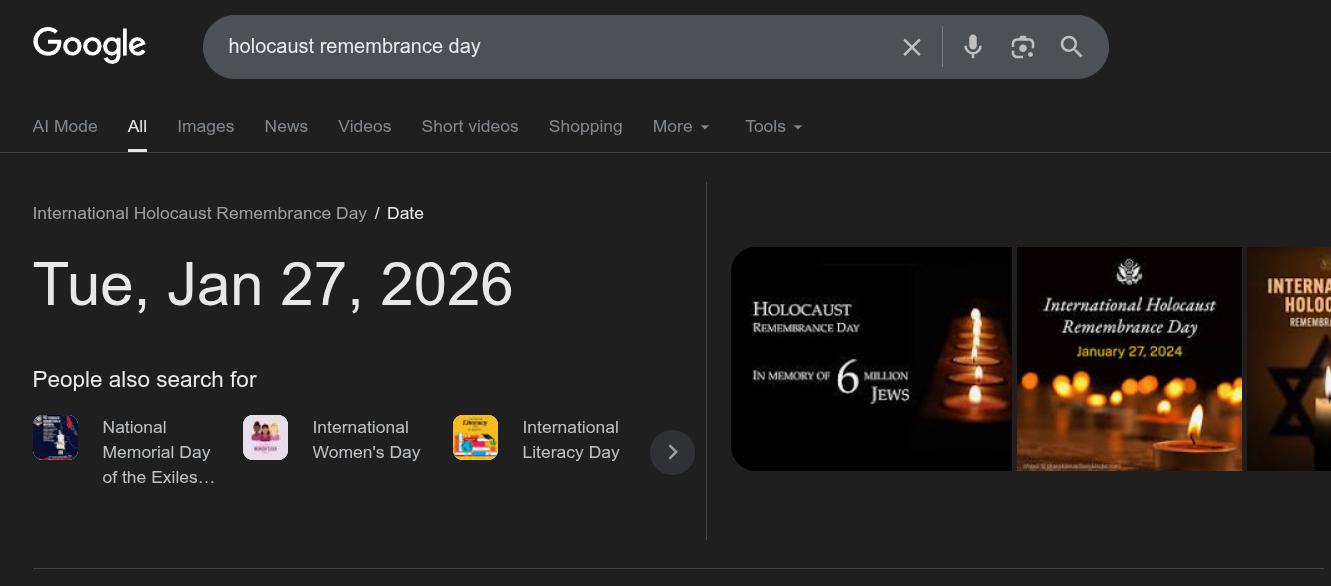This screenshot has height=586, width=1331.
Task: Expand the More search filters dropdown
Action: [681, 127]
